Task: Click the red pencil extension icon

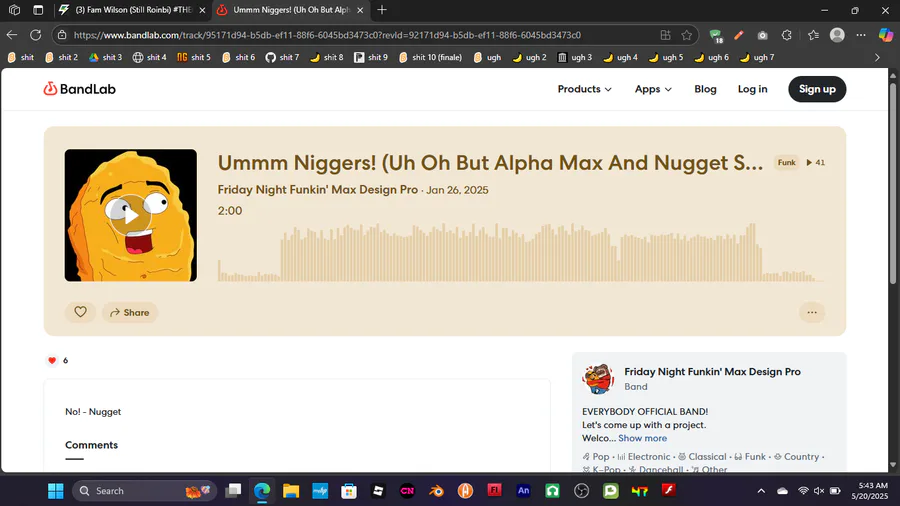Action: 739,35
